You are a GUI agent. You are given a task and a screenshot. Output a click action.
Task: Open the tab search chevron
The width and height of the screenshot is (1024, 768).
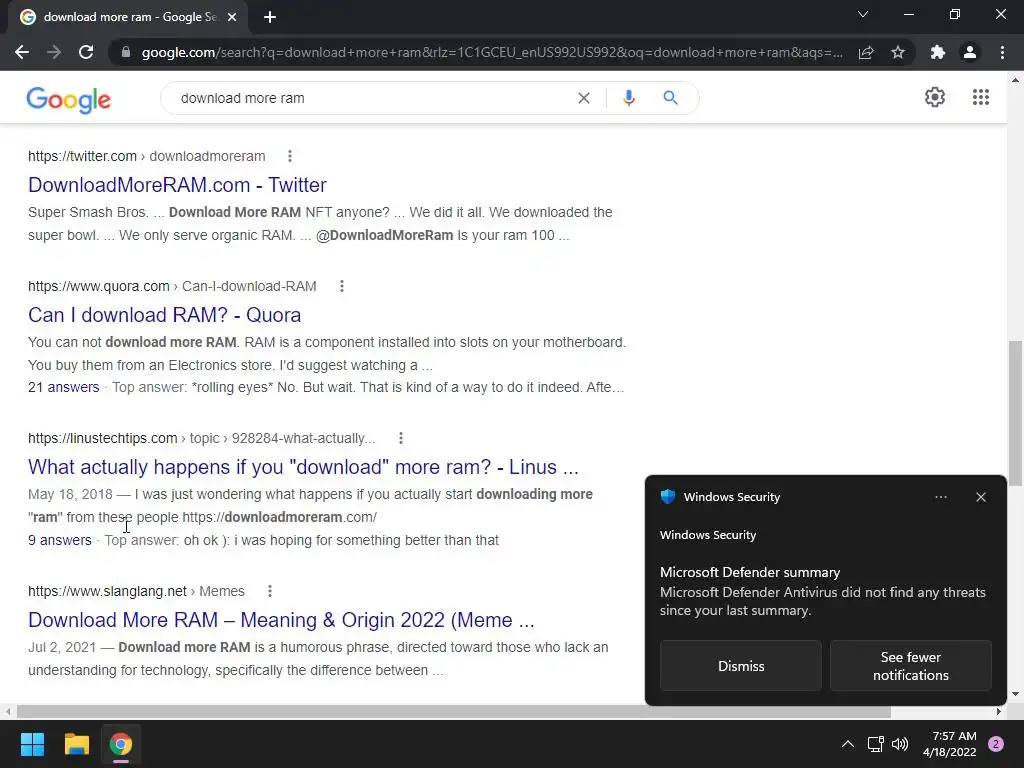pyautogui.click(x=863, y=14)
